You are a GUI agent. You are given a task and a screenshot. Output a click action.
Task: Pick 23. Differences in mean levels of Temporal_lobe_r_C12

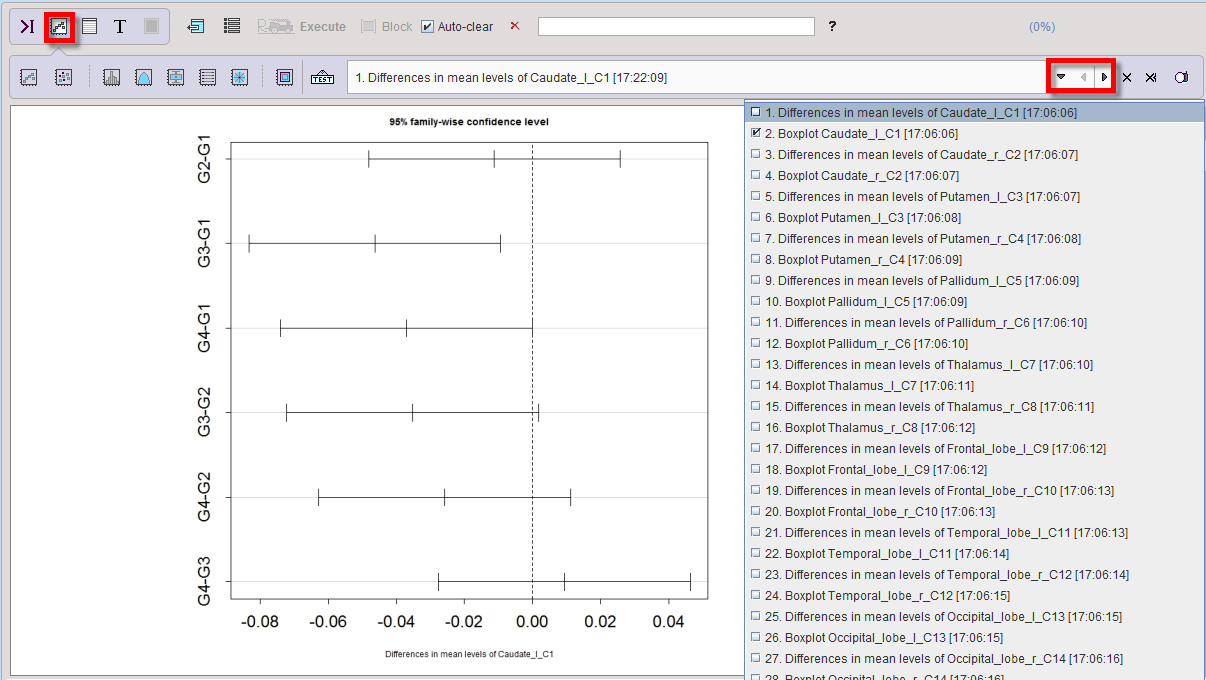tap(975, 575)
